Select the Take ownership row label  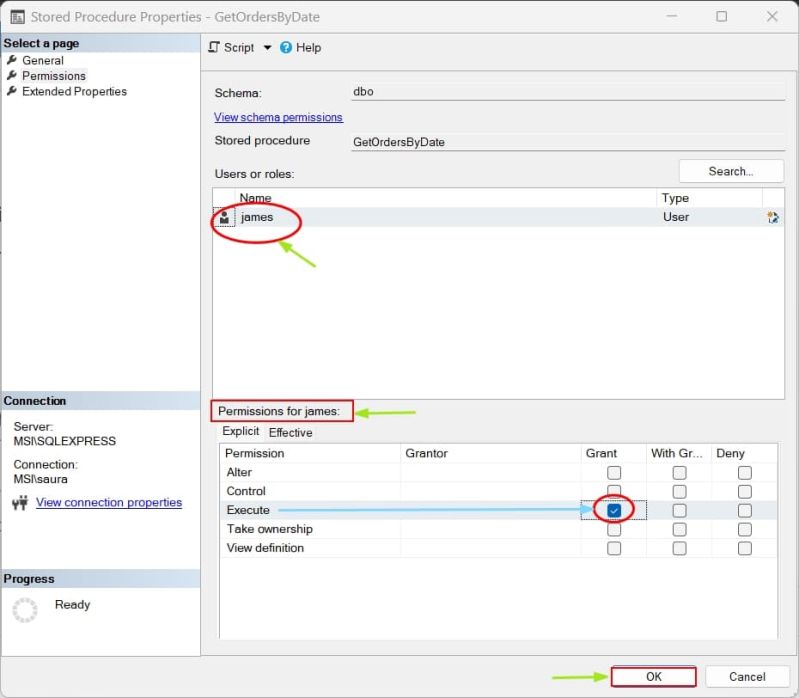(270, 529)
